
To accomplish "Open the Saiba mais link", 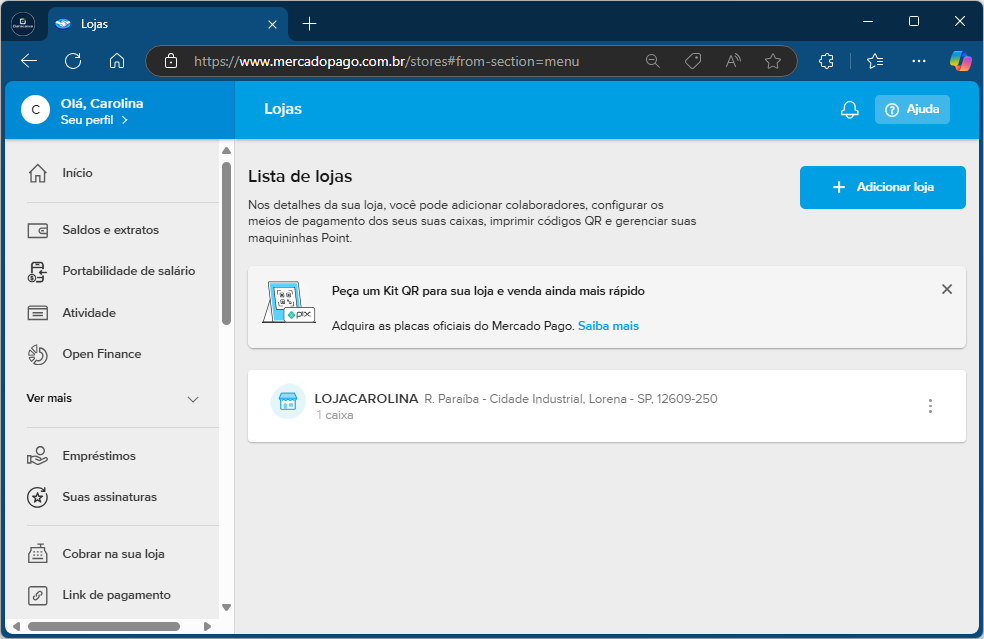I will point(608,326).
